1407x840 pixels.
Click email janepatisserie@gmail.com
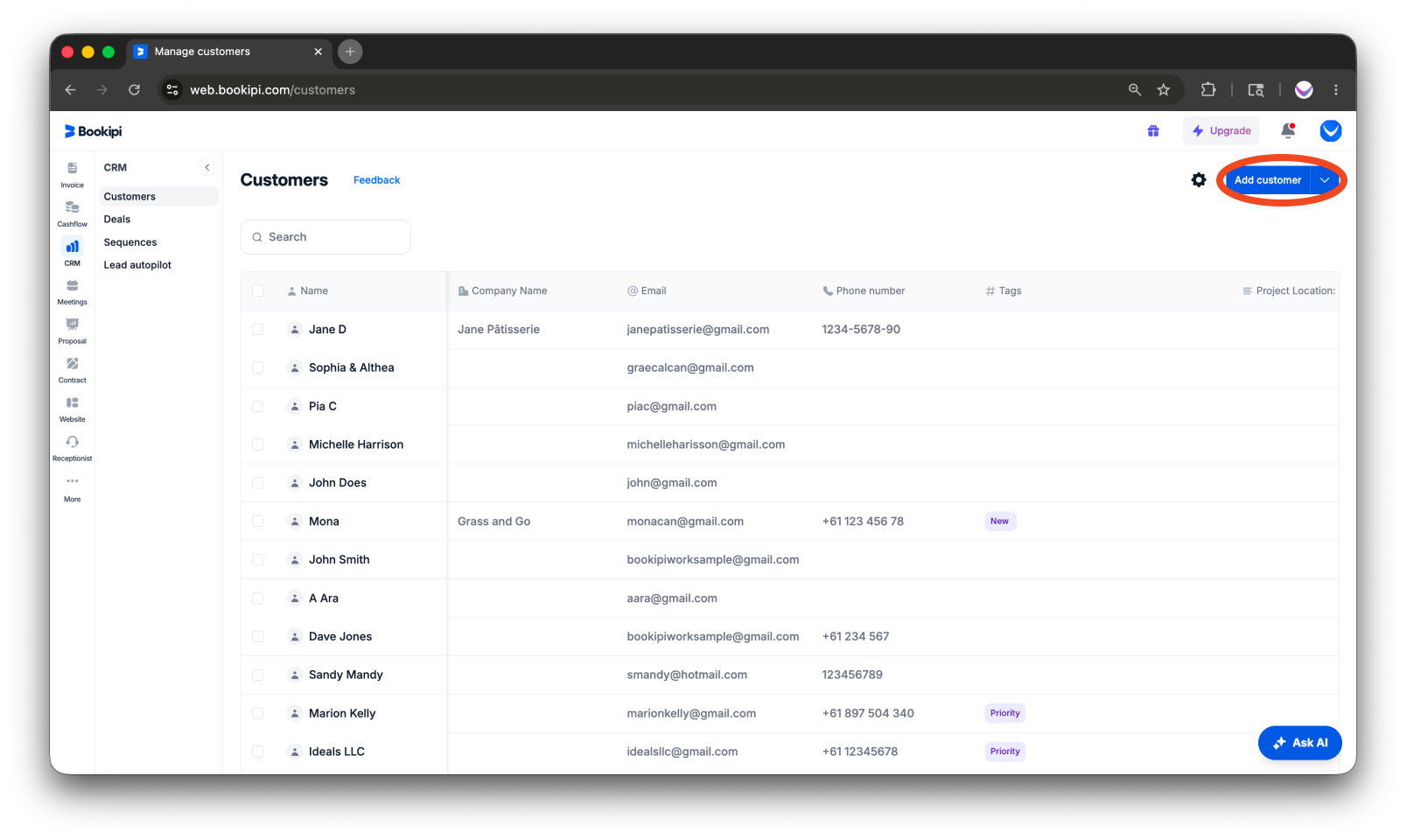[x=698, y=329]
